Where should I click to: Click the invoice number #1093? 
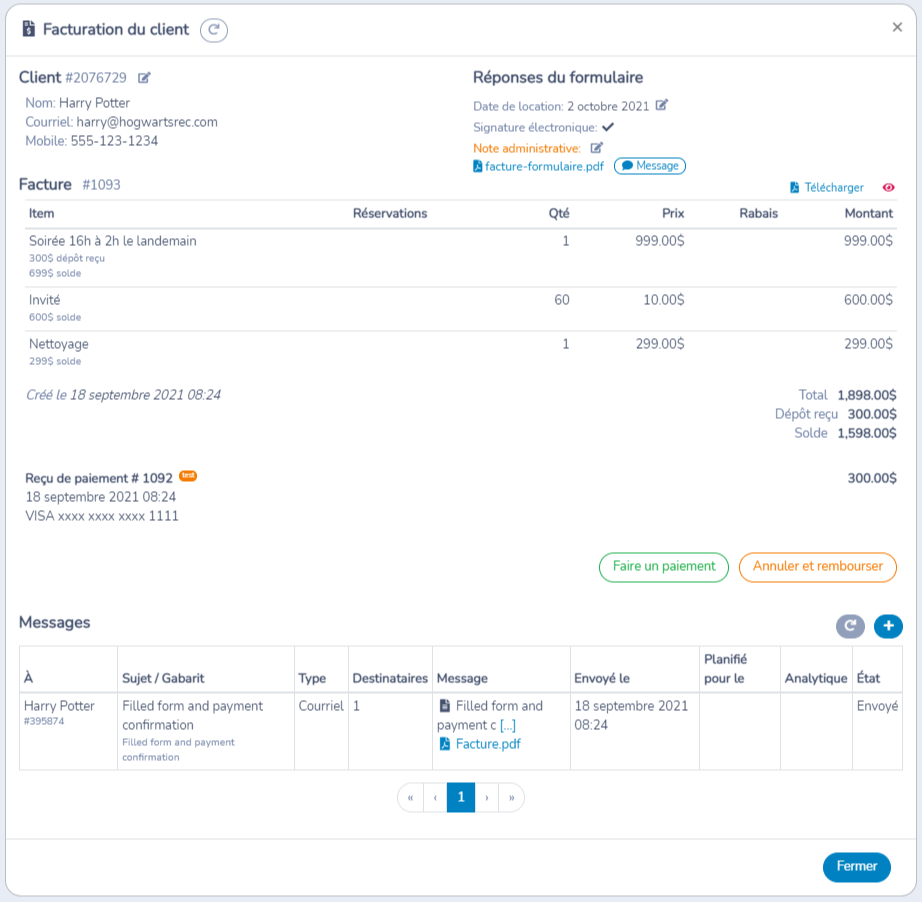[x=101, y=185]
